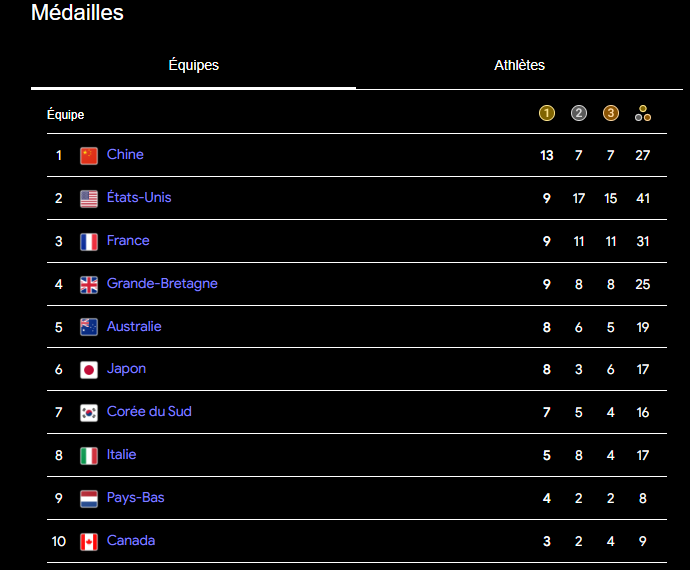Click the total medals column icon
Image resolution: width=690 pixels, height=570 pixels.
click(x=643, y=113)
